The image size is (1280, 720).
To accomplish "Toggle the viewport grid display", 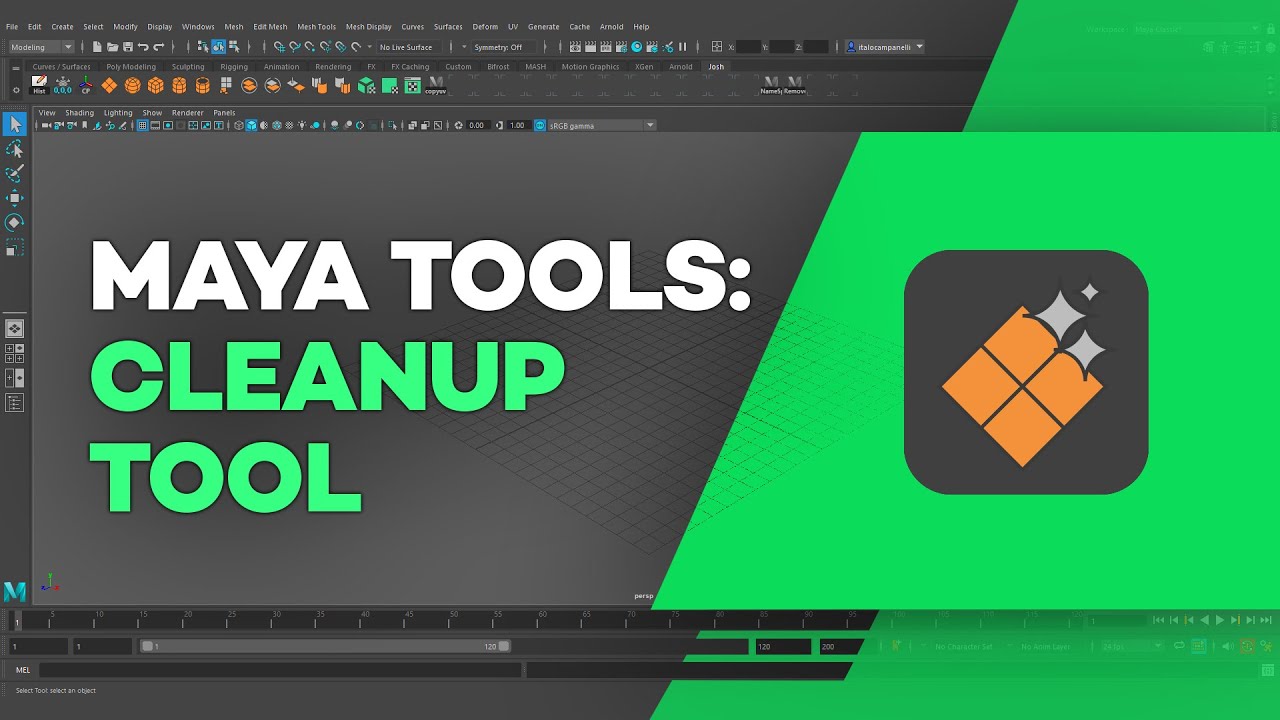I will 143,125.
